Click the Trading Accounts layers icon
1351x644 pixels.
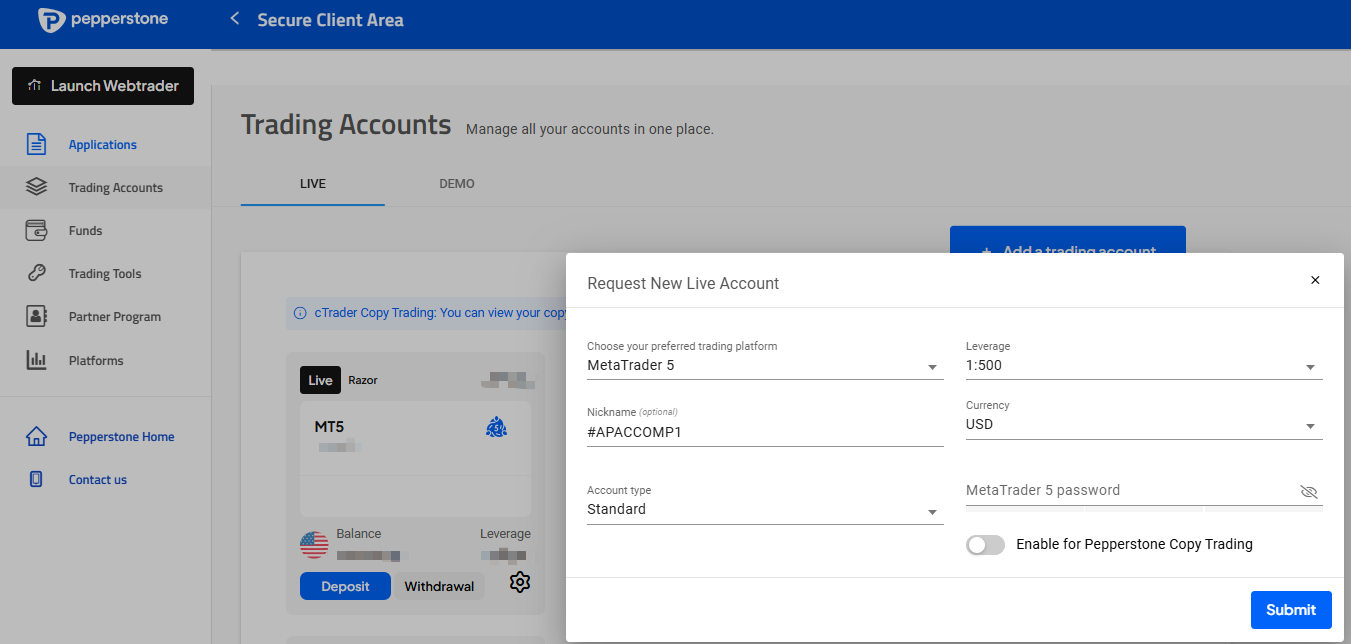[x=36, y=187]
